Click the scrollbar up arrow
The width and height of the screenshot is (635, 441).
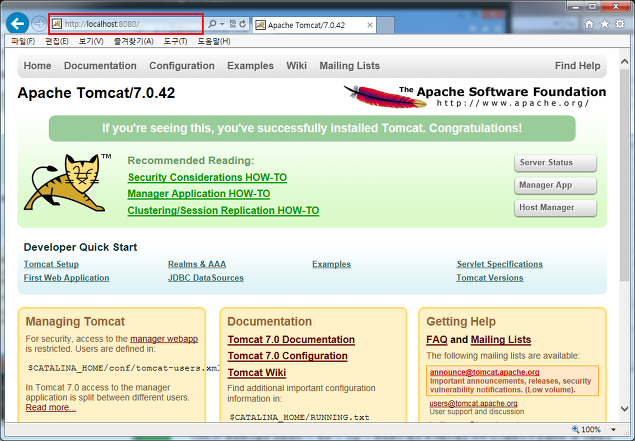pos(624,62)
